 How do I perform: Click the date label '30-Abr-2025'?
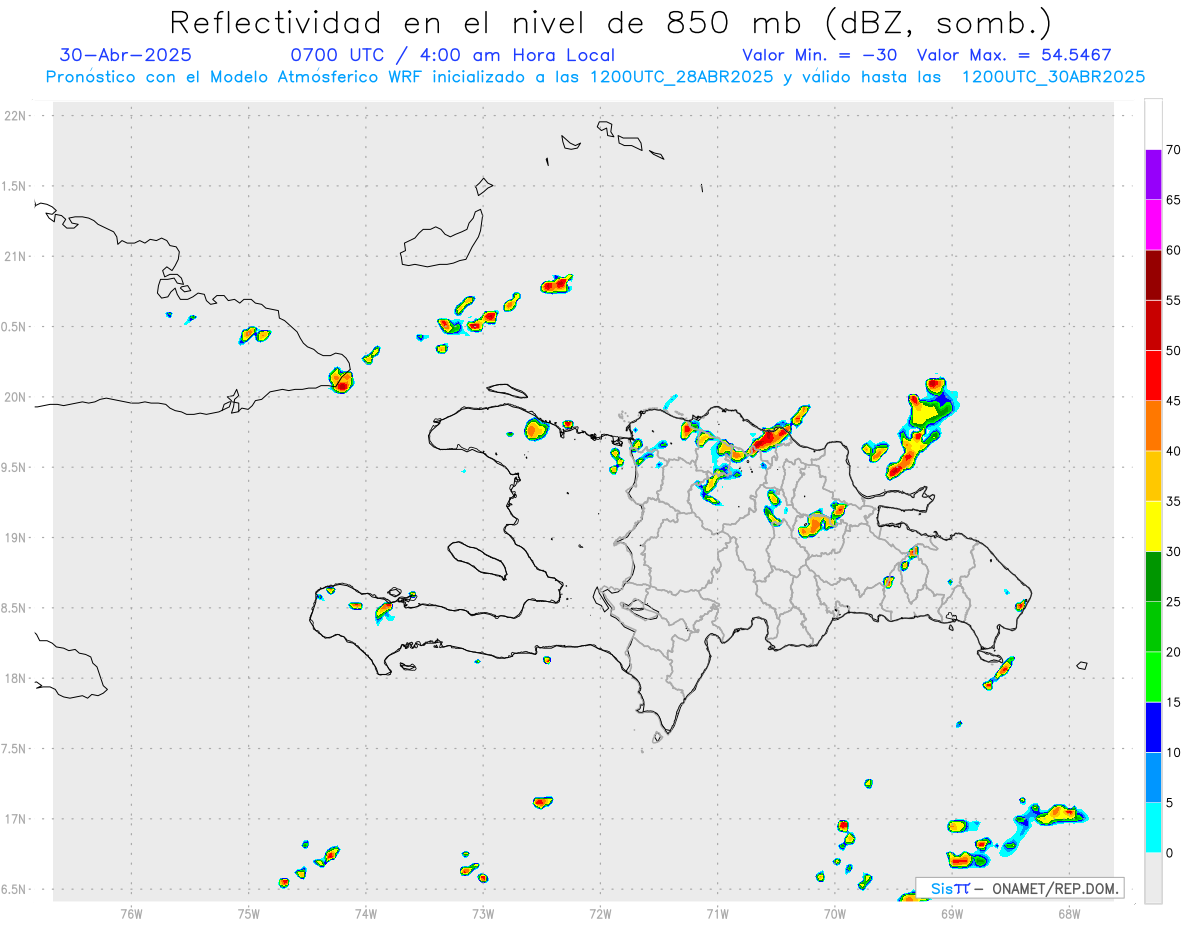126,55
